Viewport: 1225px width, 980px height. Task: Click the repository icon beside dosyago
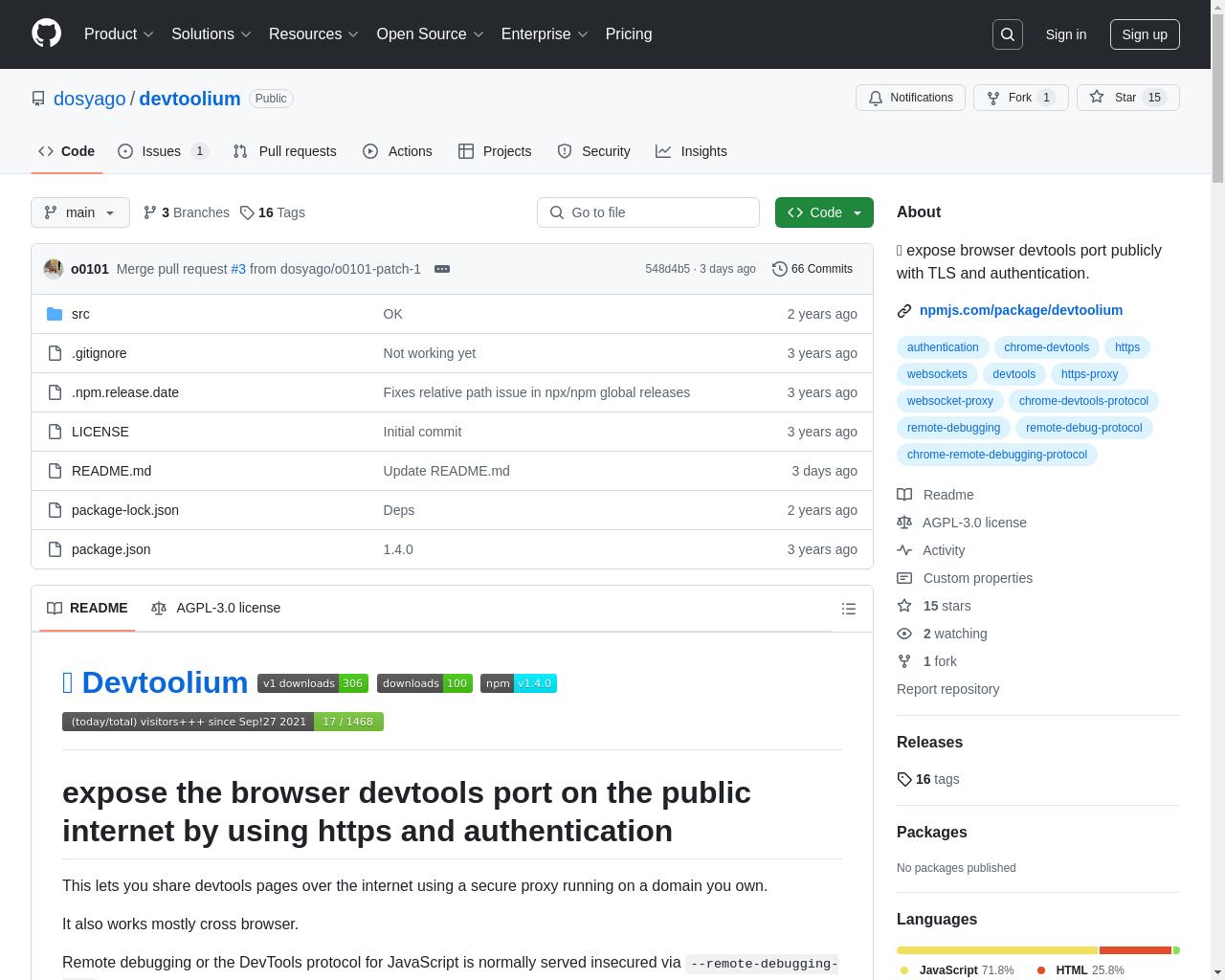[38, 99]
